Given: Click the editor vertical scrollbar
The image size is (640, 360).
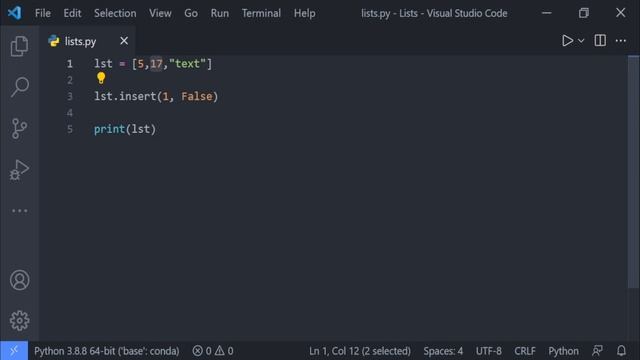Looking at the screenshot, I should [x=633, y=171].
